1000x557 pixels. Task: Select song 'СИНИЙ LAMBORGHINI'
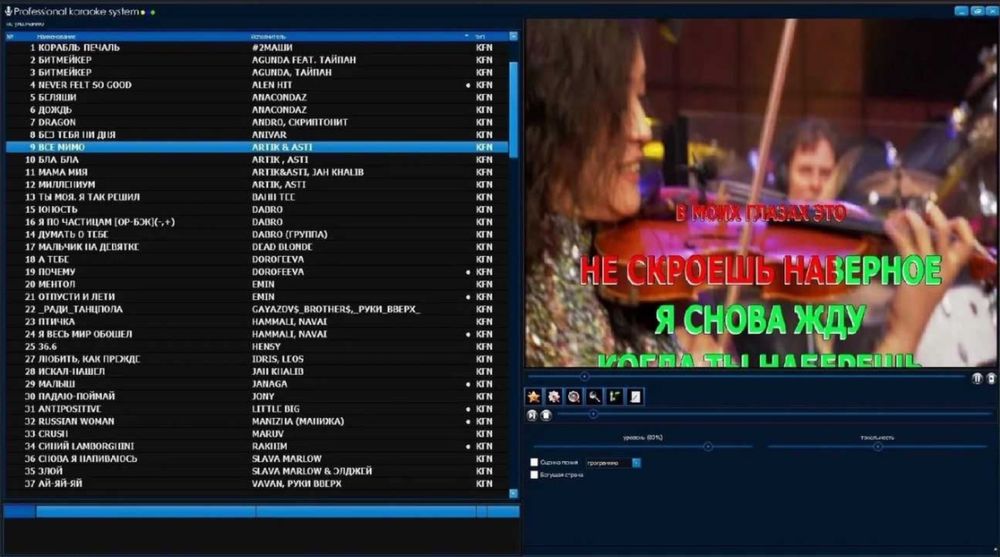click(x=86, y=446)
